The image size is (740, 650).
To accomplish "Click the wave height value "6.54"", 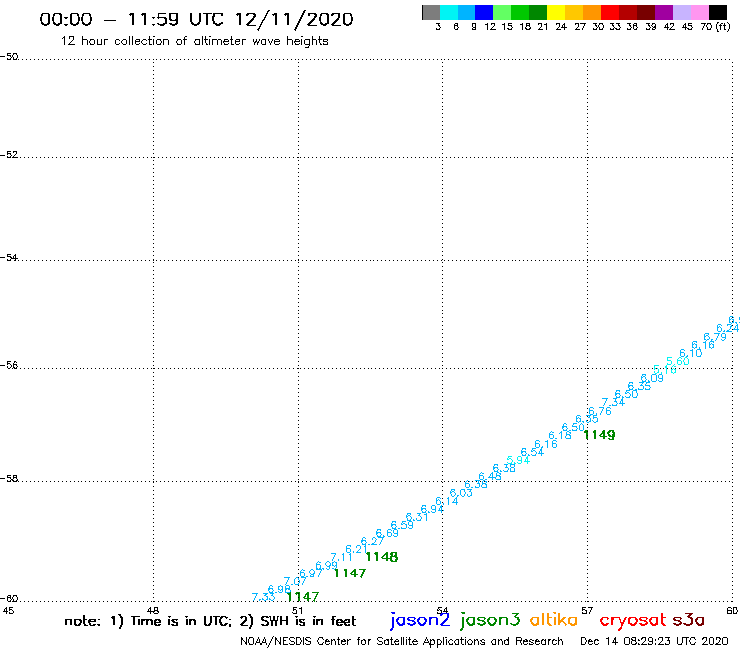I will [x=532, y=452].
